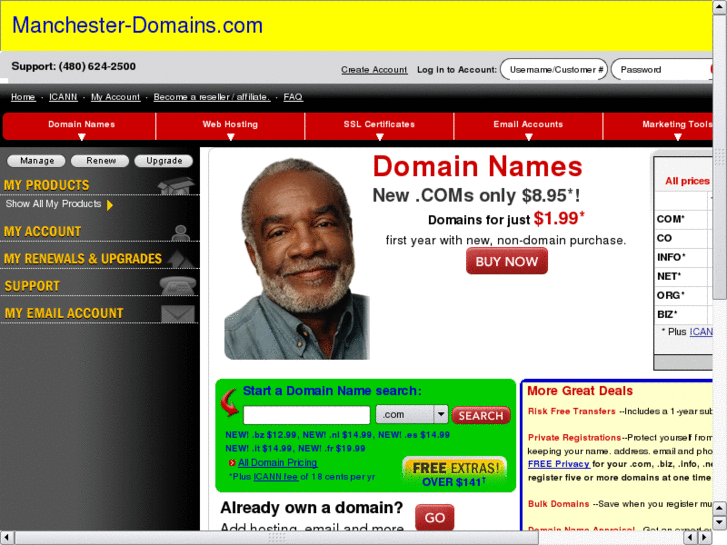Click Private Registrations deal
The width and height of the screenshot is (727, 545).
point(574,437)
